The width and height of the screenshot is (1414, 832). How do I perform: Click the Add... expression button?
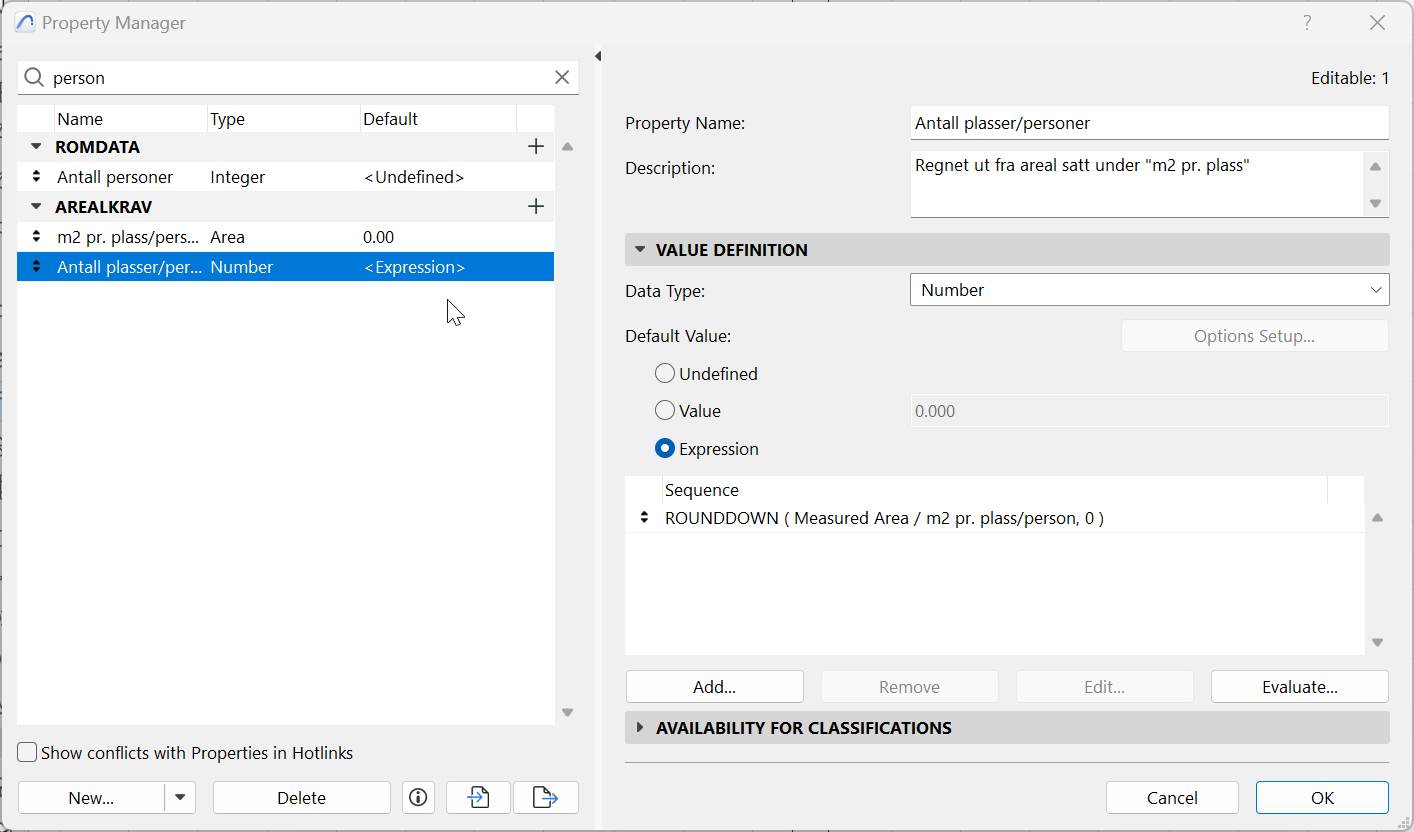point(714,687)
